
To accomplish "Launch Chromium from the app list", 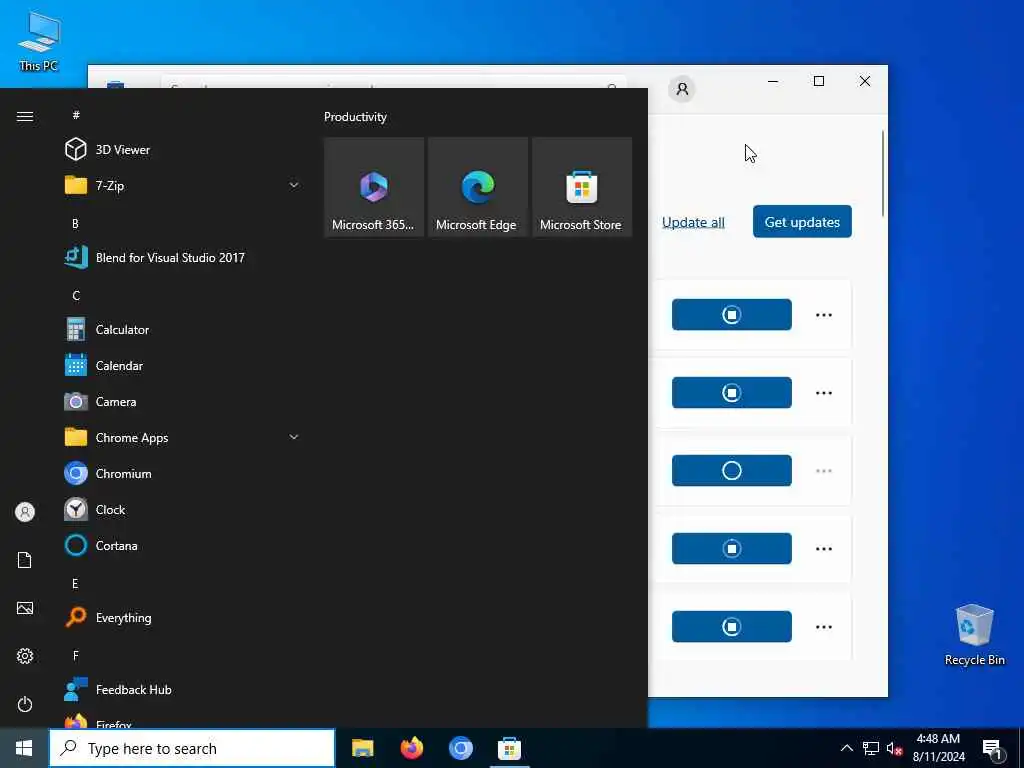I will click(x=182, y=473).
